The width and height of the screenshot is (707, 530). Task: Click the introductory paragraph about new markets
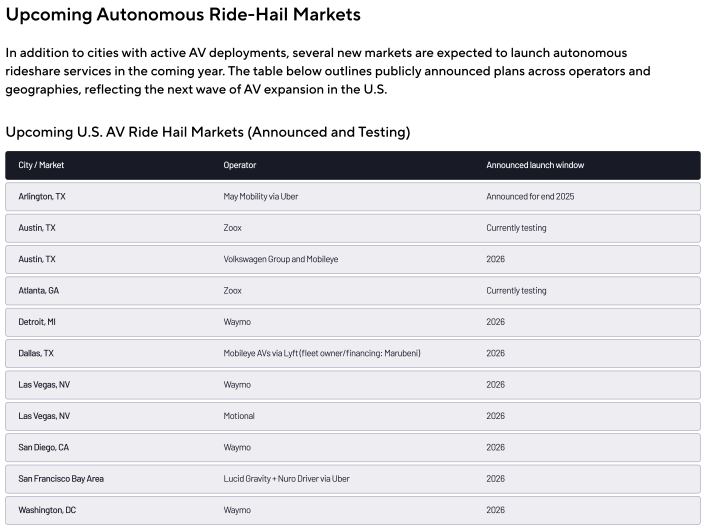point(328,70)
